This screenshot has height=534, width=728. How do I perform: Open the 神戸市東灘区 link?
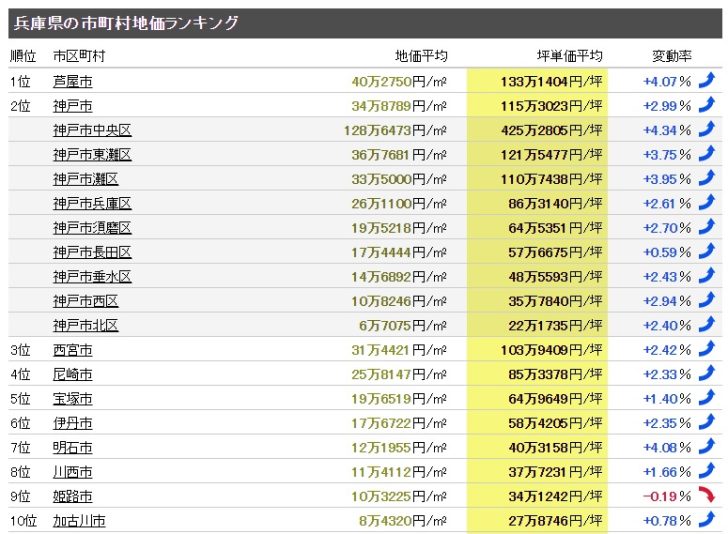click(x=92, y=155)
